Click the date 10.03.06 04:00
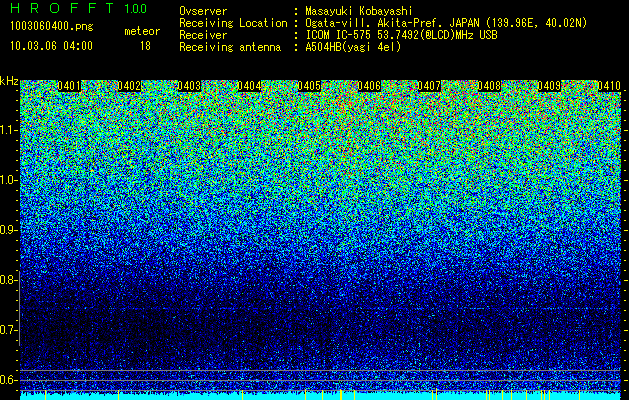Screen dimensions: 629x400 click(x=51, y=45)
